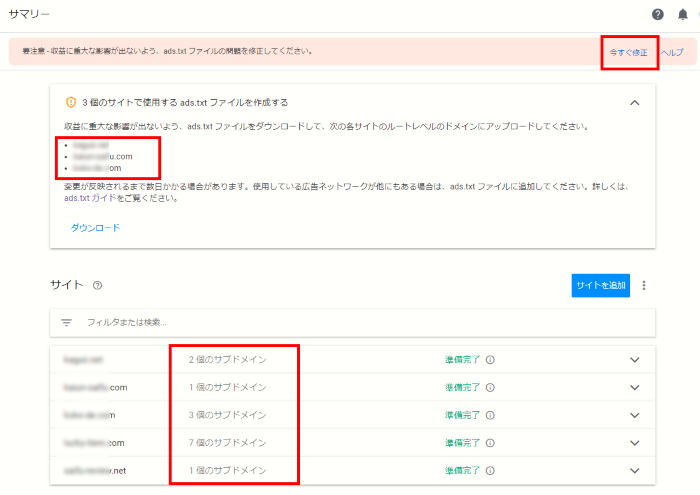Screen dimensions: 700x495
Task: Open the help icon in the top header
Action: (657, 15)
